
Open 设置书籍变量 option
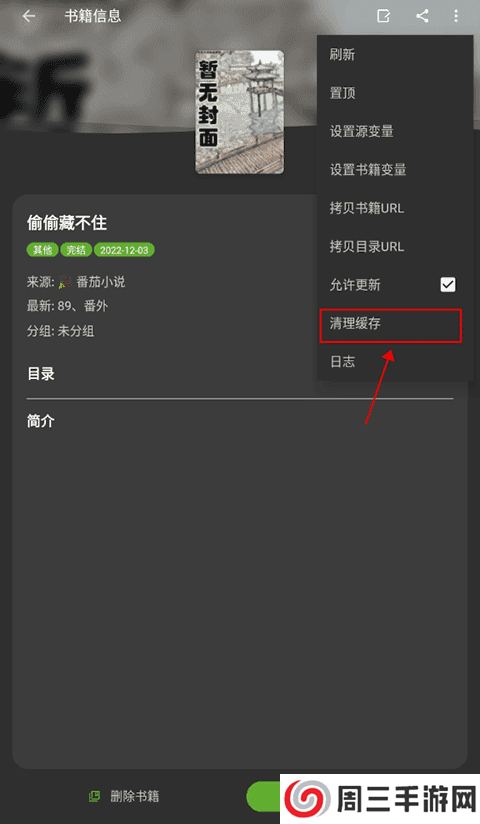click(395, 170)
